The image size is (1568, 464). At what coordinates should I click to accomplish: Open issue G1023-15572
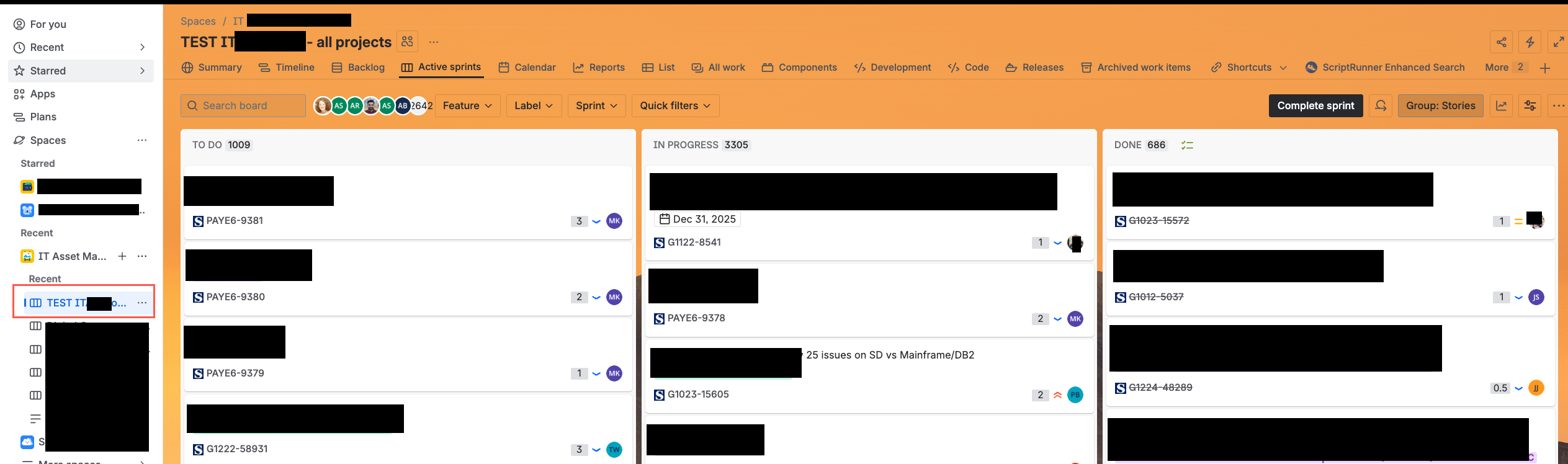[1158, 221]
